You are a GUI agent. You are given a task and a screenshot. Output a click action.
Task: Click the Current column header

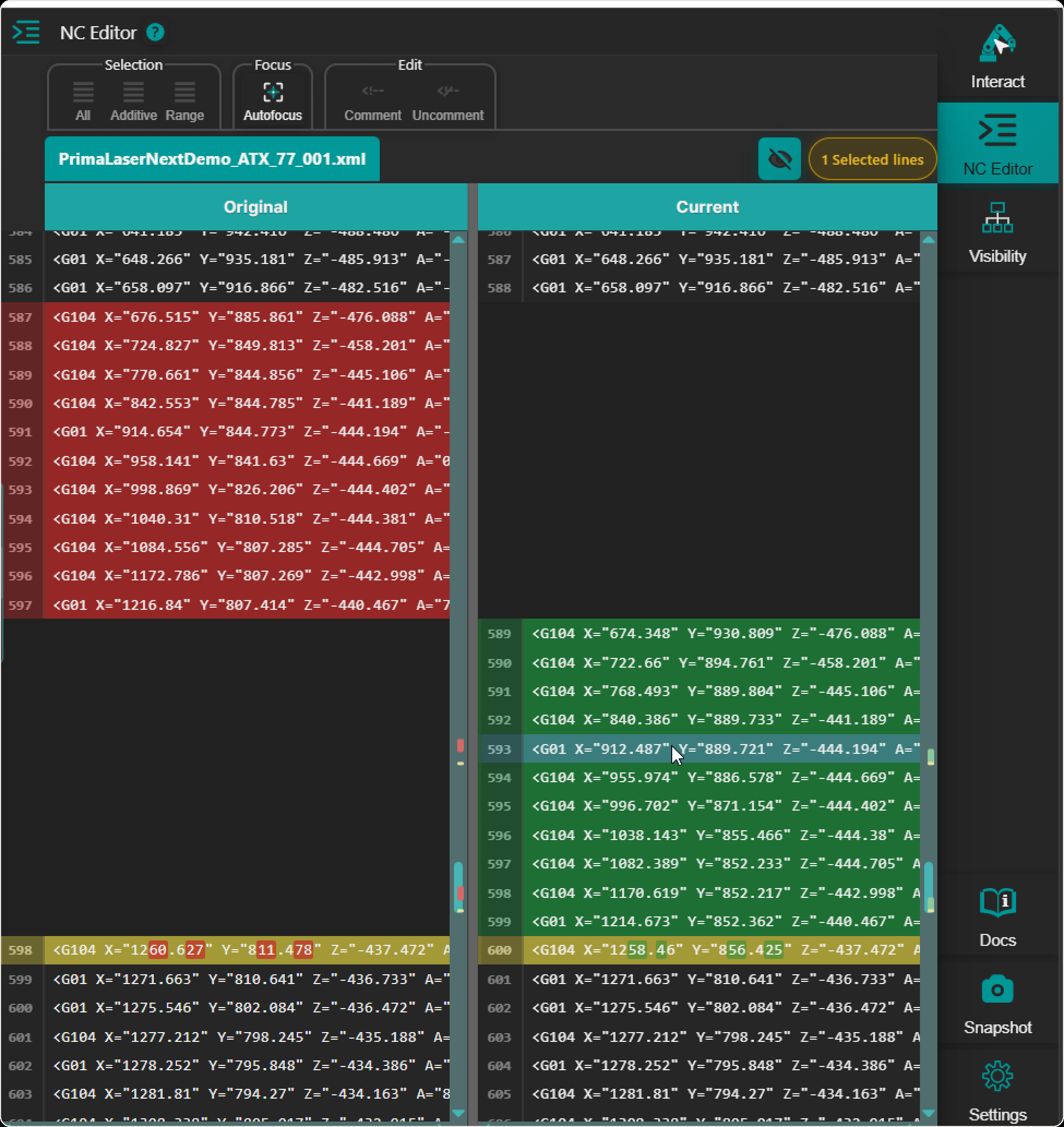click(x=707, y=207)
